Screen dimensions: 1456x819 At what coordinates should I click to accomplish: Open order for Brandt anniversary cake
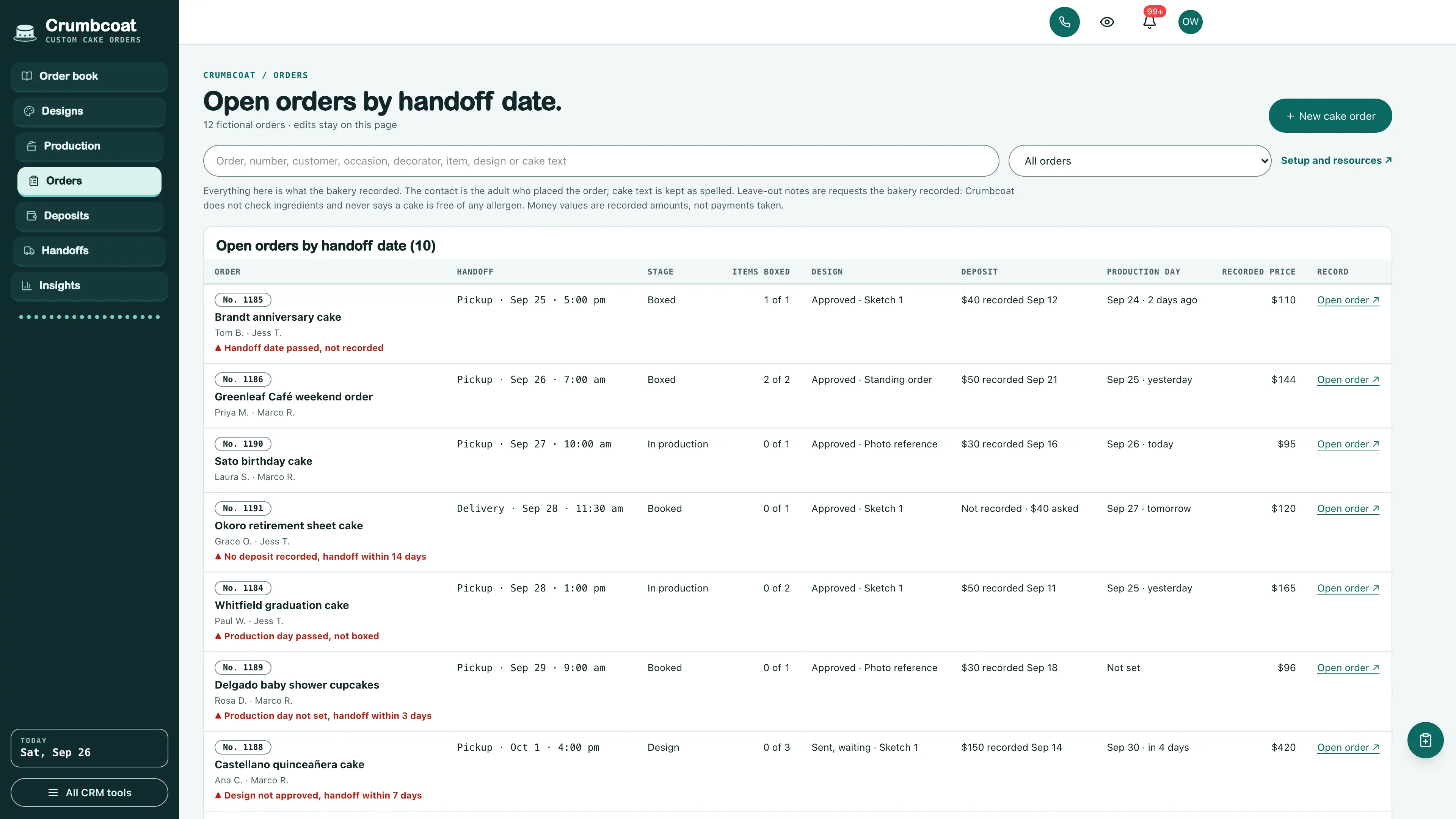(1348, 300)
